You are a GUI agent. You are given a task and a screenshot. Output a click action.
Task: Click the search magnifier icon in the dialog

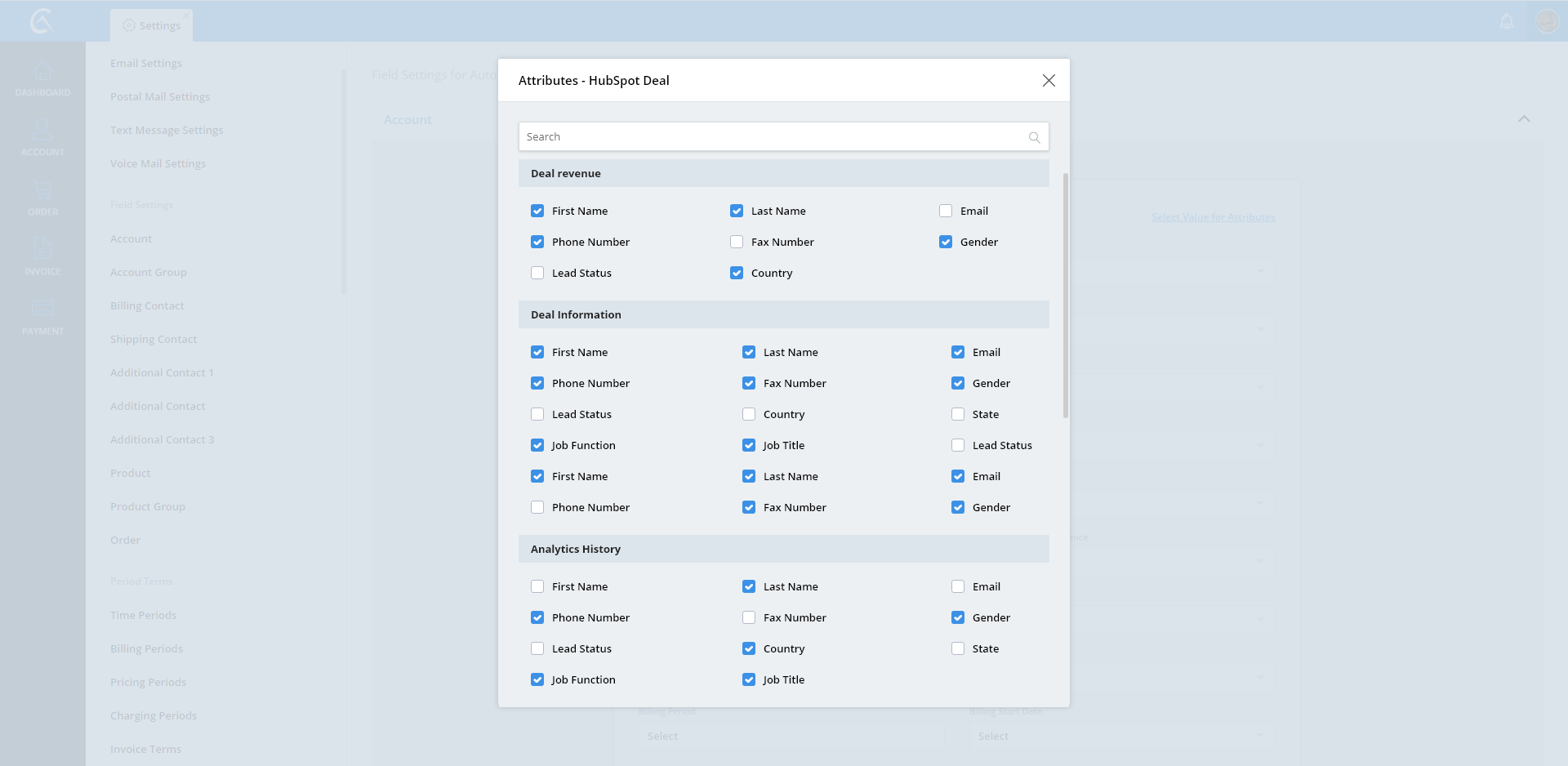pyautogui.click(x=1034, y=137)
